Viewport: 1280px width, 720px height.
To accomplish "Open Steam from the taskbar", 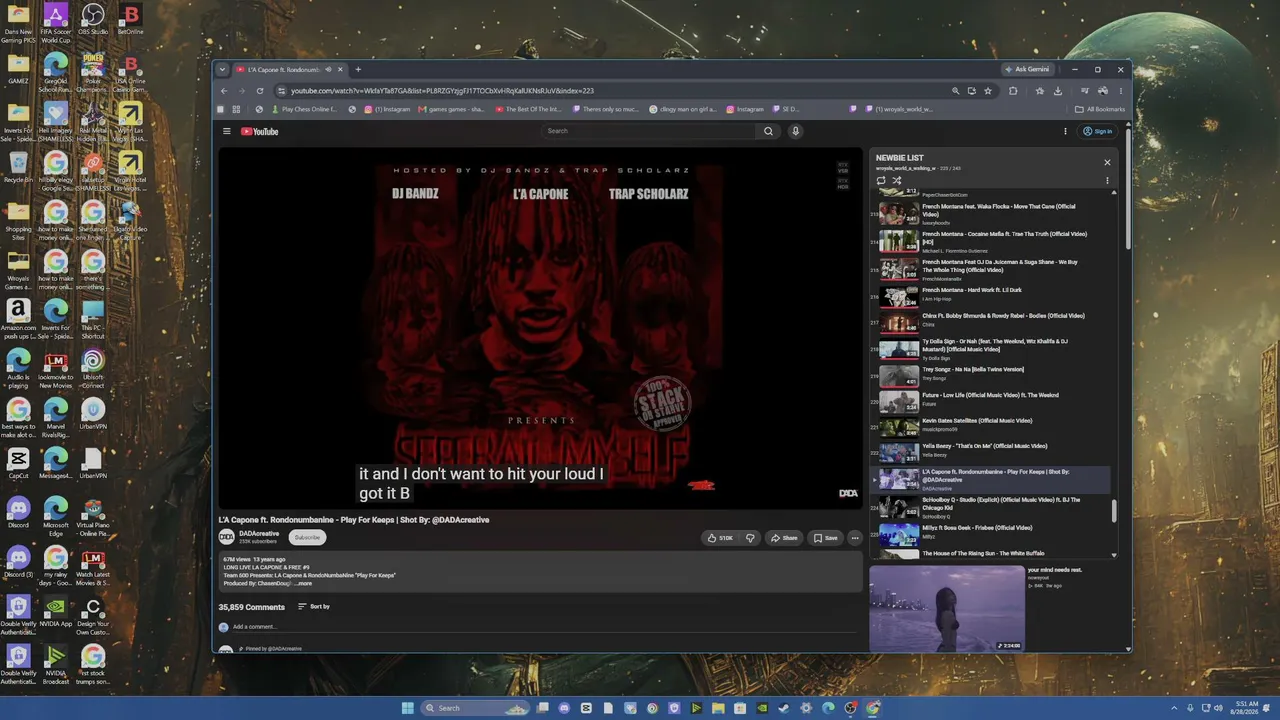I will point(784,708).
